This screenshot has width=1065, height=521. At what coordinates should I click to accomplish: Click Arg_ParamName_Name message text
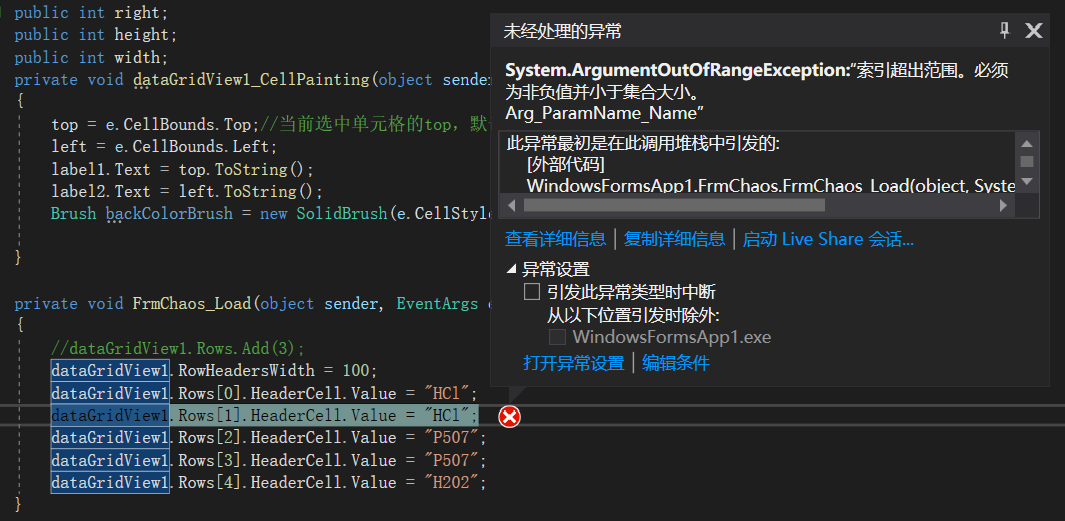click(604, 113)
